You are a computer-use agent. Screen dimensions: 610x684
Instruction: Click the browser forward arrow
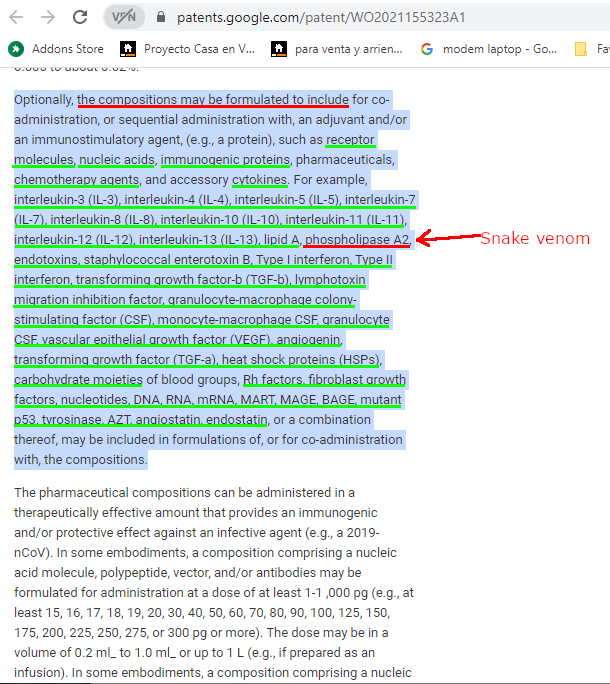(x=47, y=17)
